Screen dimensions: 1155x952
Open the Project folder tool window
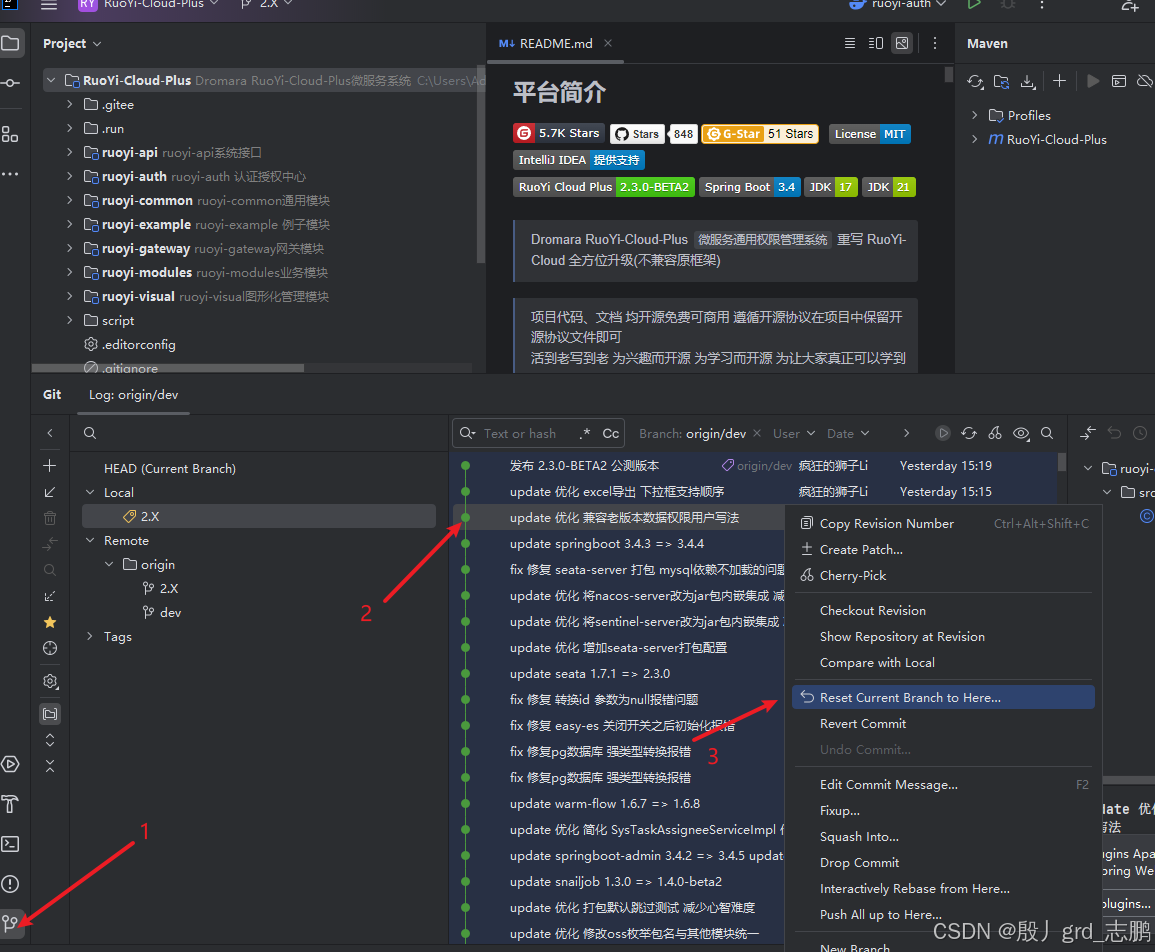click(x=10, y=43)
